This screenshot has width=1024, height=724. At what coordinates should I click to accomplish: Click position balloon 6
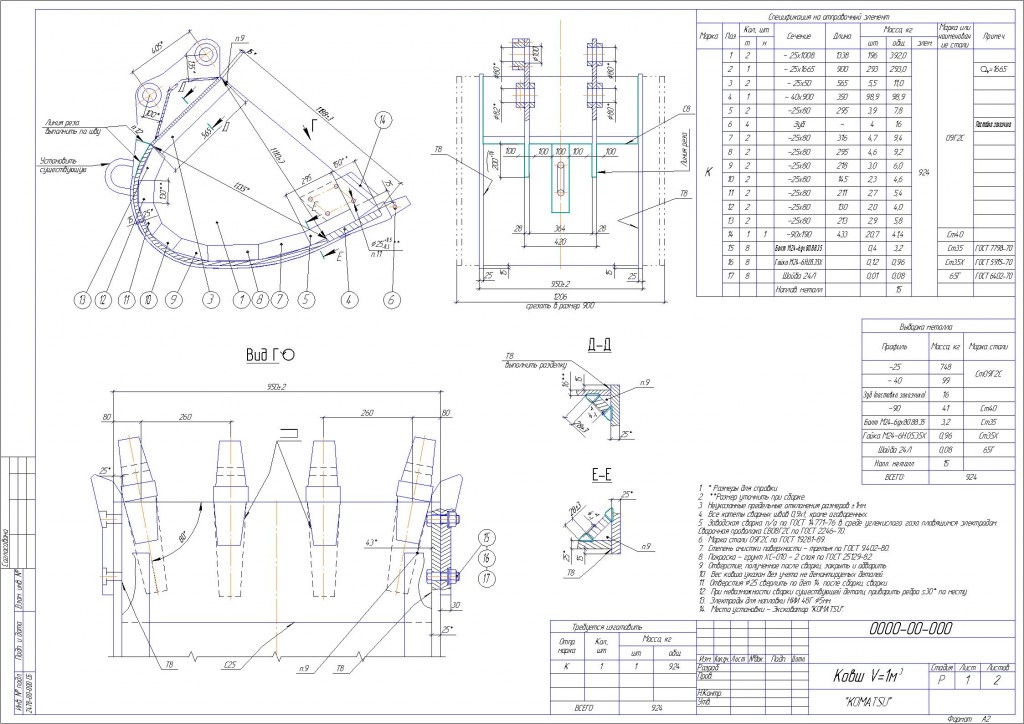pyautogui.click(x=391, y=300)
